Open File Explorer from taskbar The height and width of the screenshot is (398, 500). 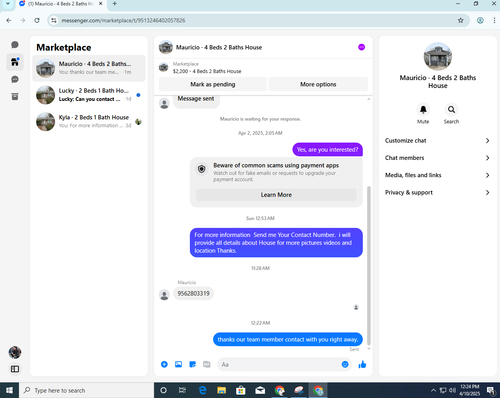tap(222, 390)
